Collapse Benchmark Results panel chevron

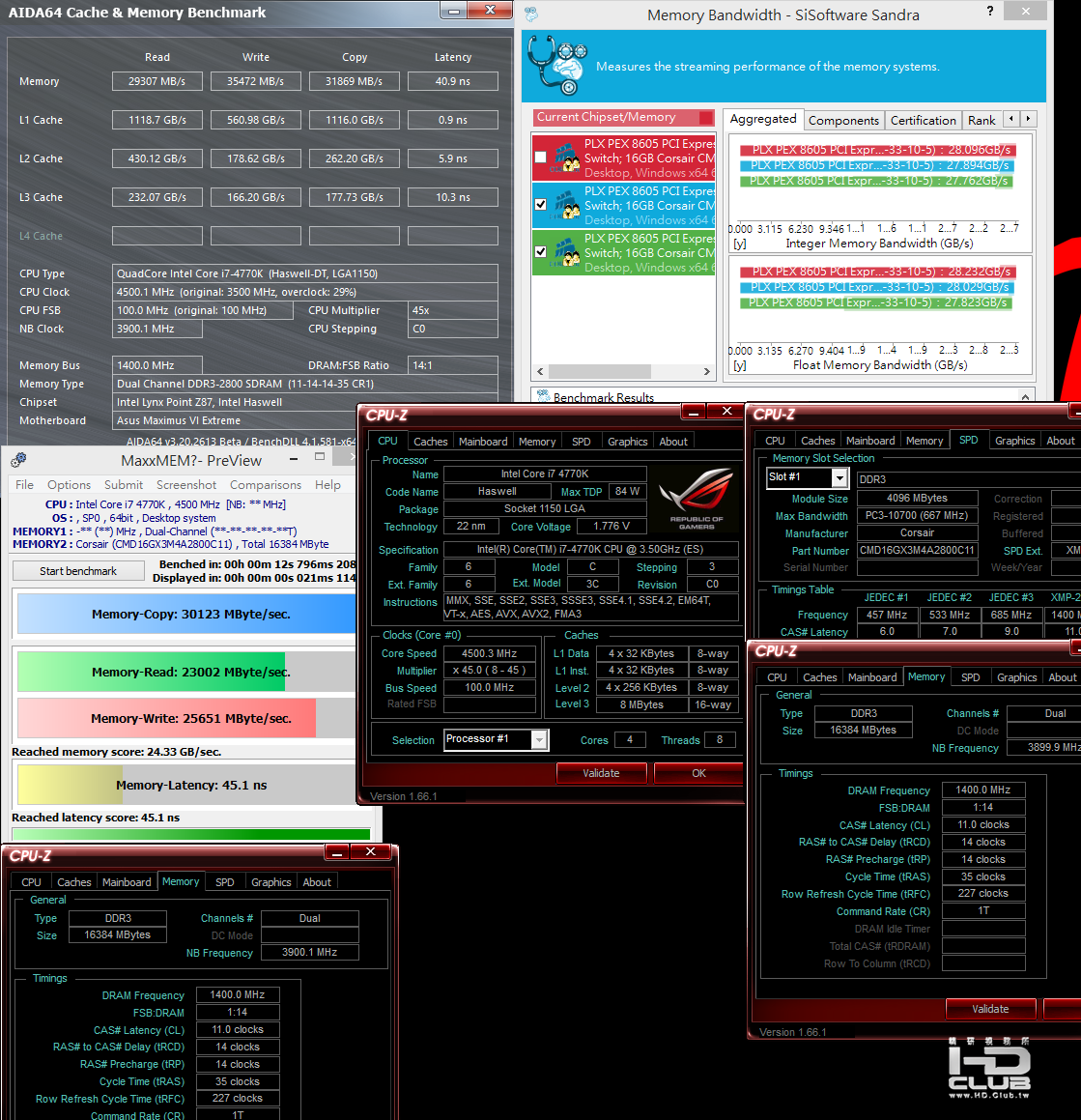(1025, 397)
